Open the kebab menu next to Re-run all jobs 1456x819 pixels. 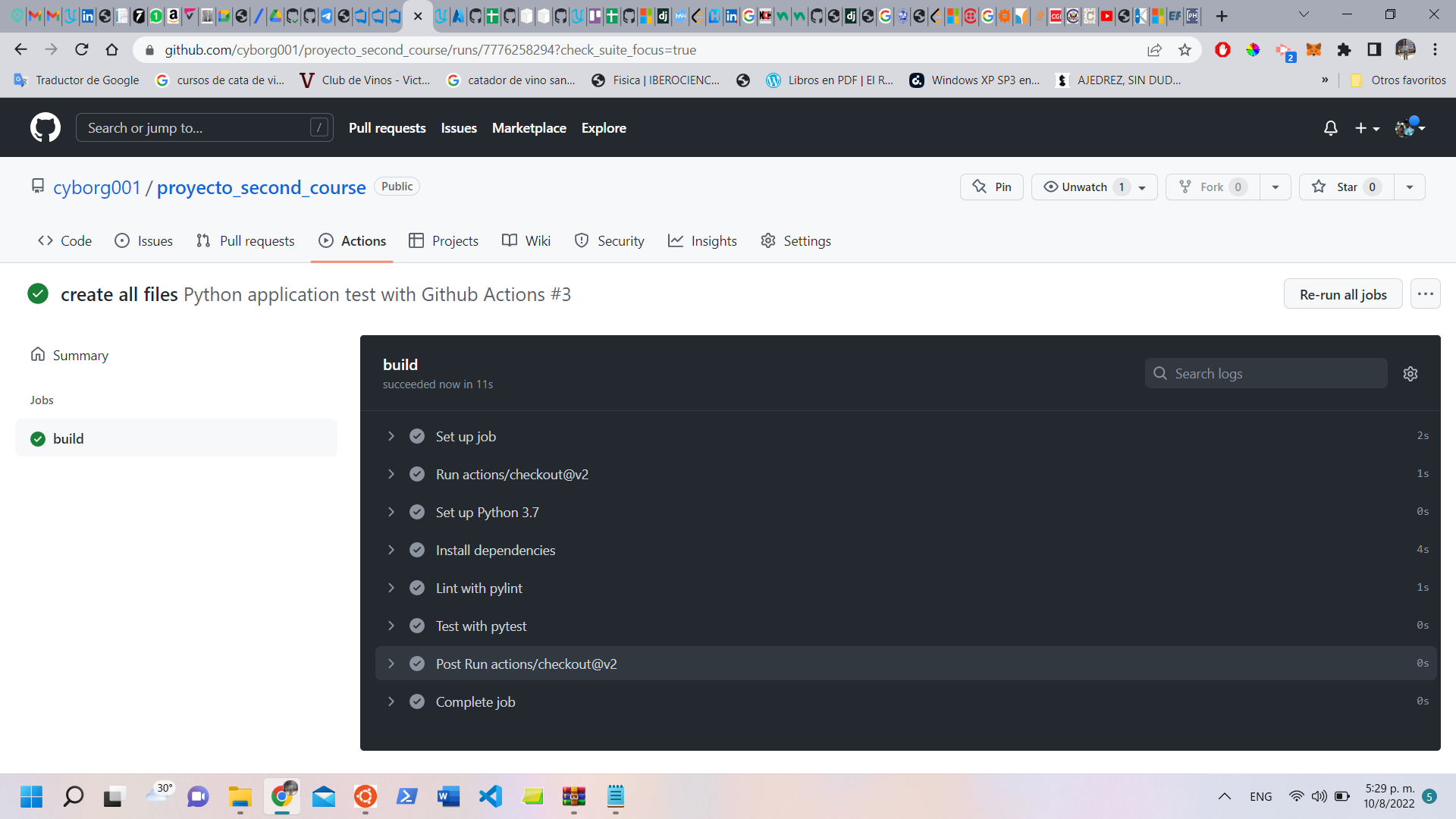(x=1426, y=293)
